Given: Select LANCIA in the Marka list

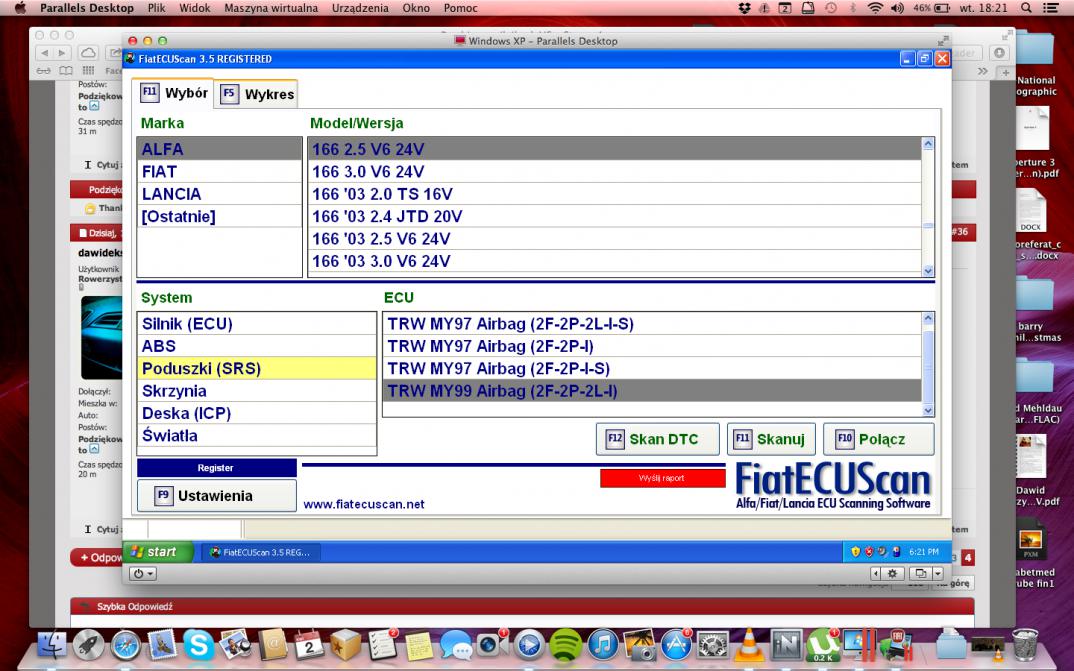Looking at the screenshot, I should pos(219,194).
